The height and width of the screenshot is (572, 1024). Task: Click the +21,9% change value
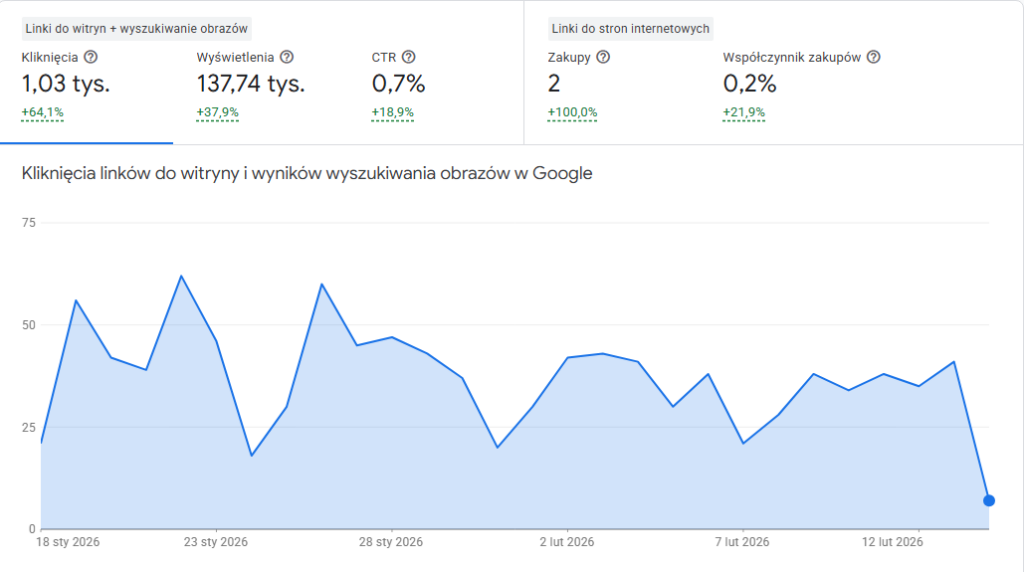[x=744, y=112]
